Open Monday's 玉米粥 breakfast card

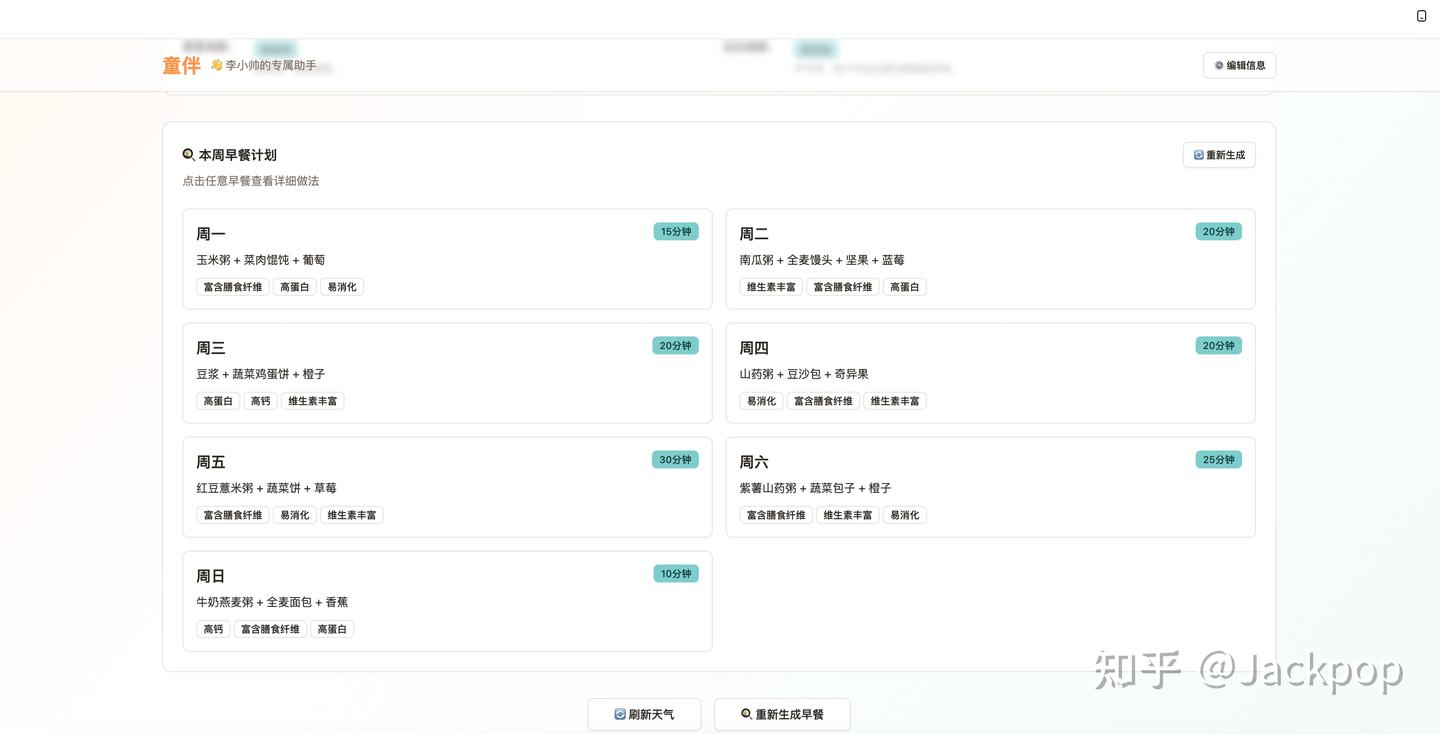point(447,259)
